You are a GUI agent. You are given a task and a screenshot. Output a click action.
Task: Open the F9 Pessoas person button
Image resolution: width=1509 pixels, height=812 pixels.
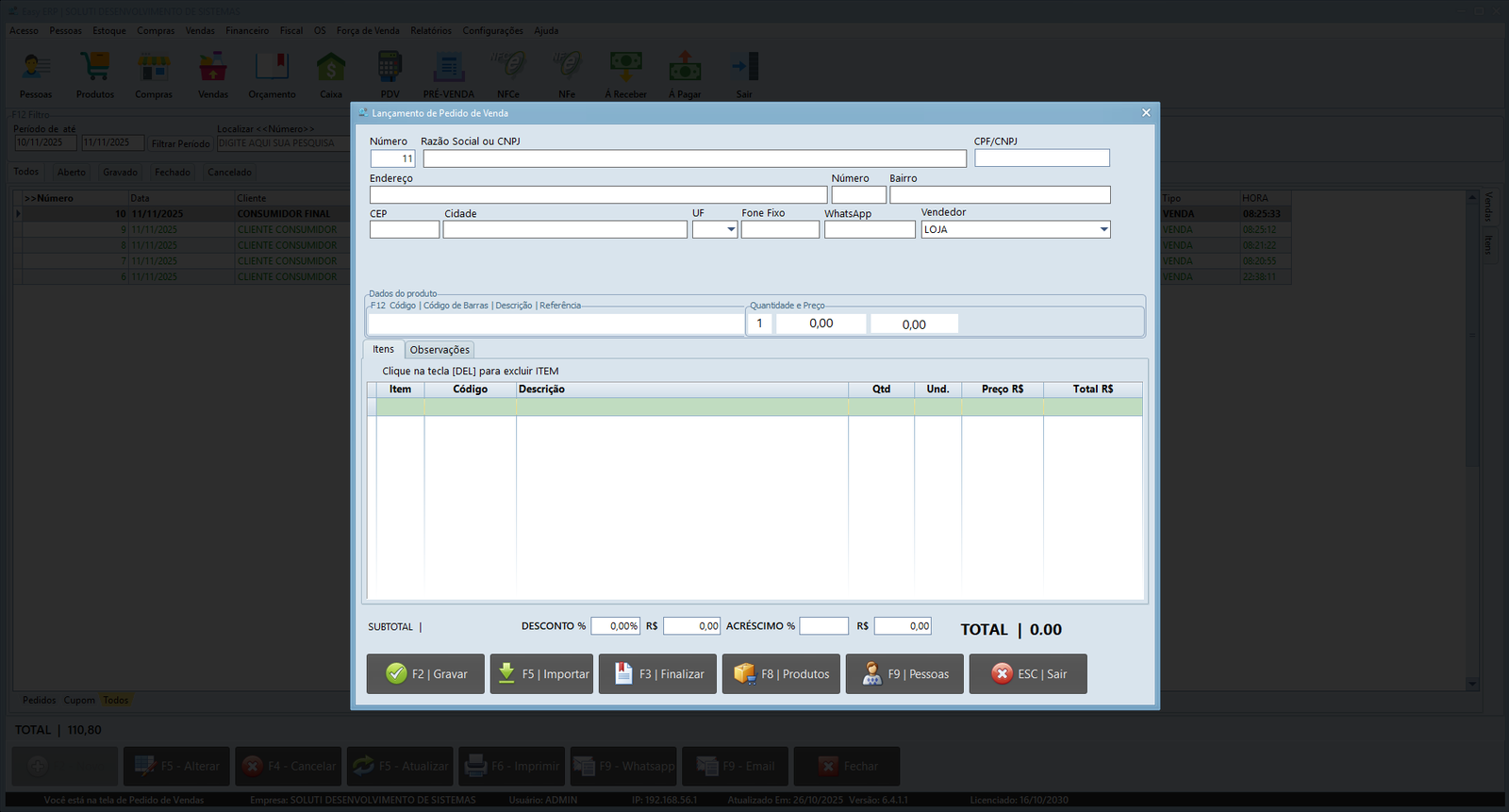pos(904,674)
